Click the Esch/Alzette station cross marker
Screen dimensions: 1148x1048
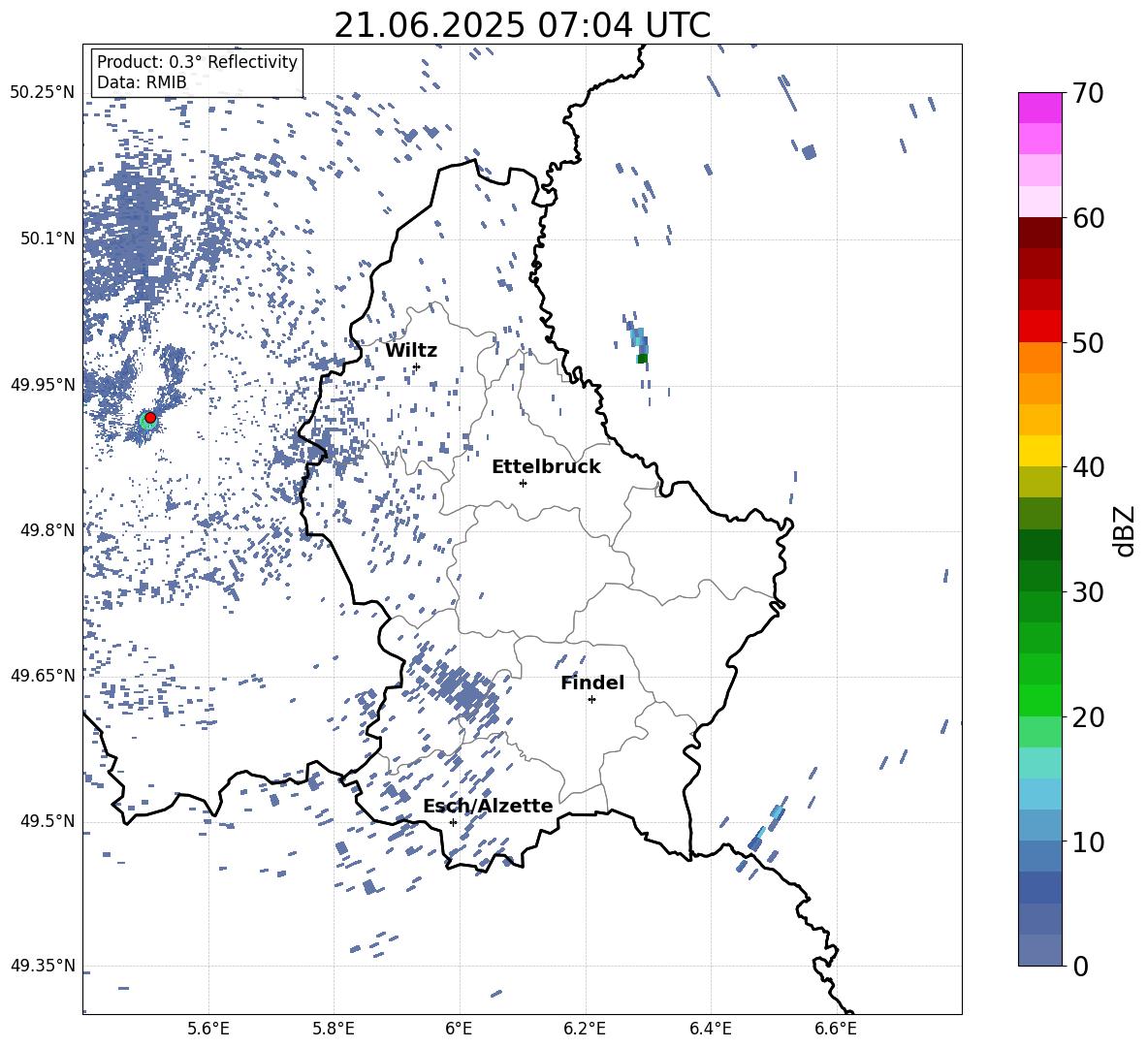(x=453, y=822)
